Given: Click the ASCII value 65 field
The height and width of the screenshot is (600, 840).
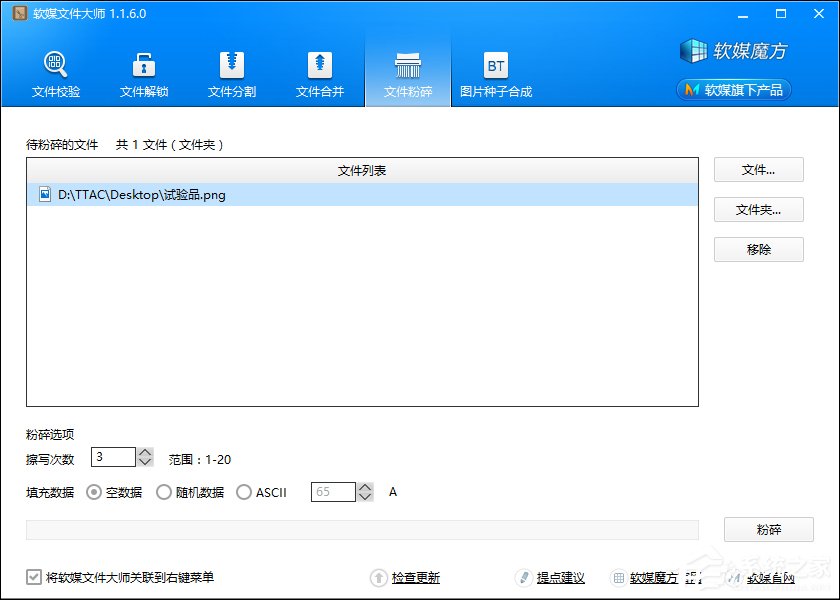Looking at the screenshot, I should pos(333,492).
